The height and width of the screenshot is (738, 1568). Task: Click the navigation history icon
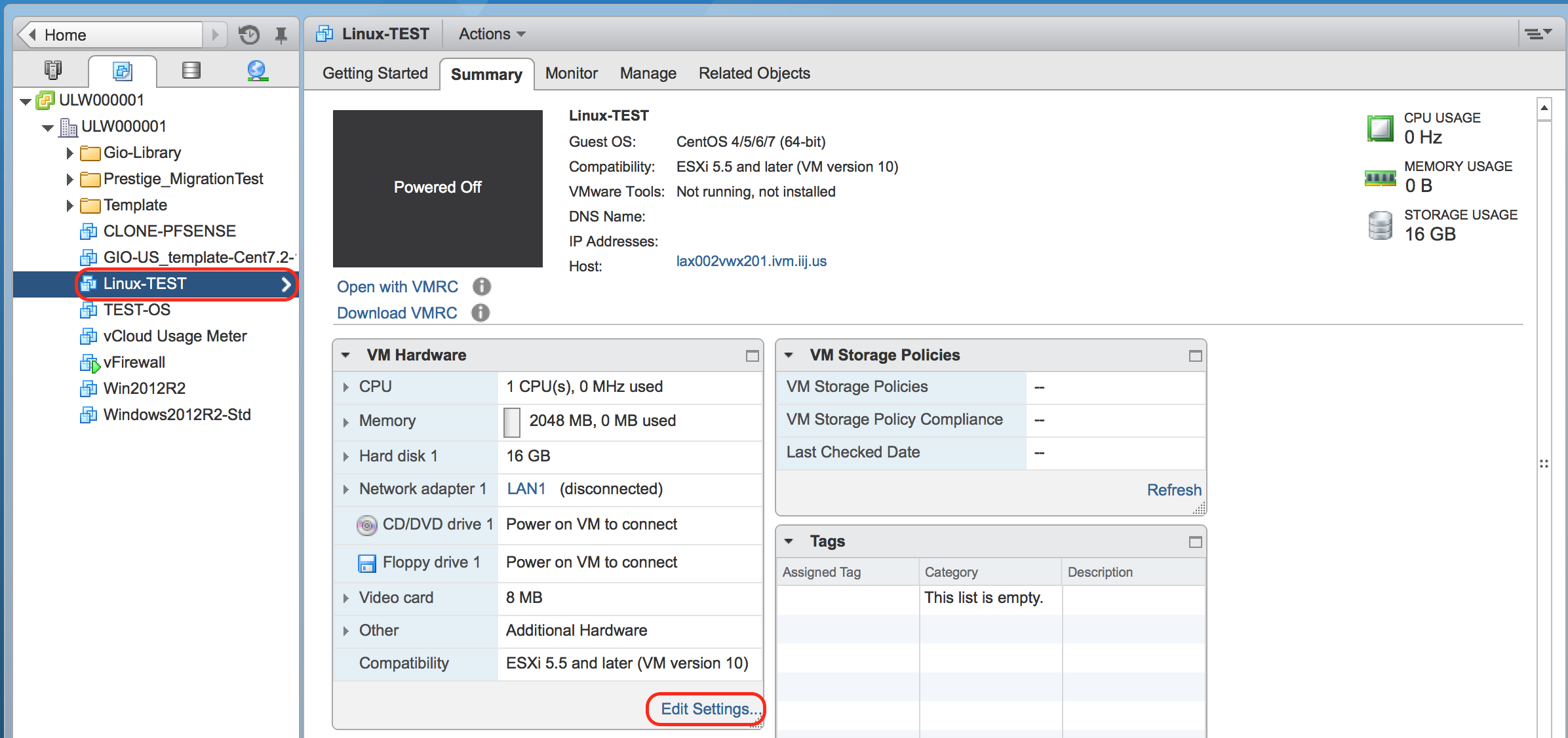[x=248, y=35]
